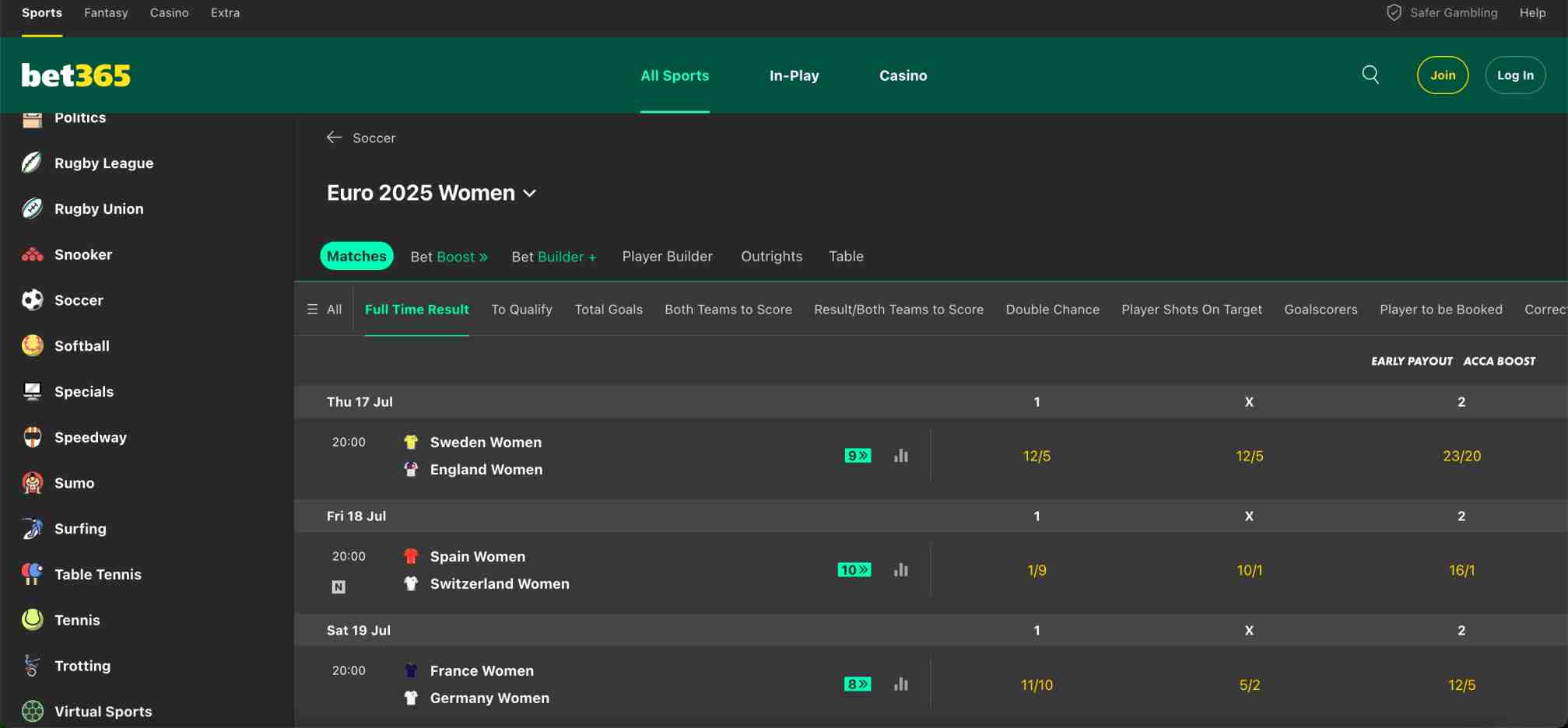This screenshot has height=728, width=1568.
Task: Switch to the Matches tab
Action: pyautogui.click(x=356, y=256)
